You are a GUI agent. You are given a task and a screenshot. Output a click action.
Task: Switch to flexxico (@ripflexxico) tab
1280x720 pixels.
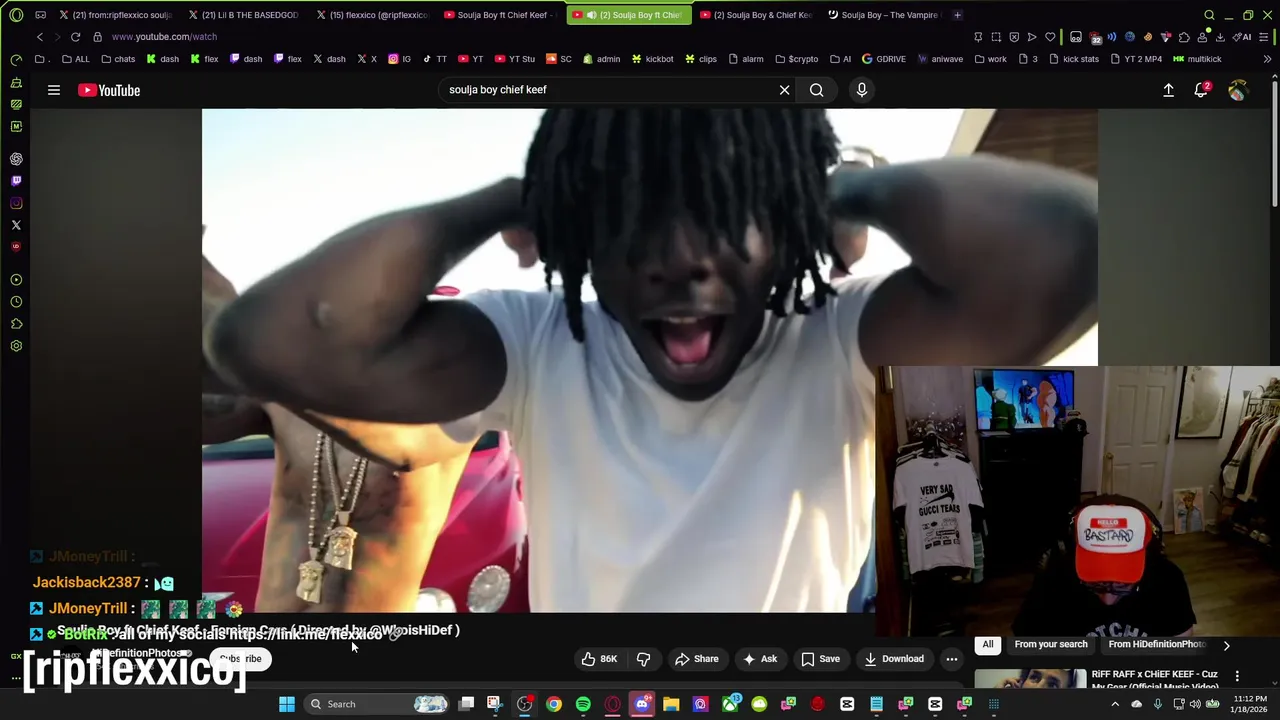372,15
